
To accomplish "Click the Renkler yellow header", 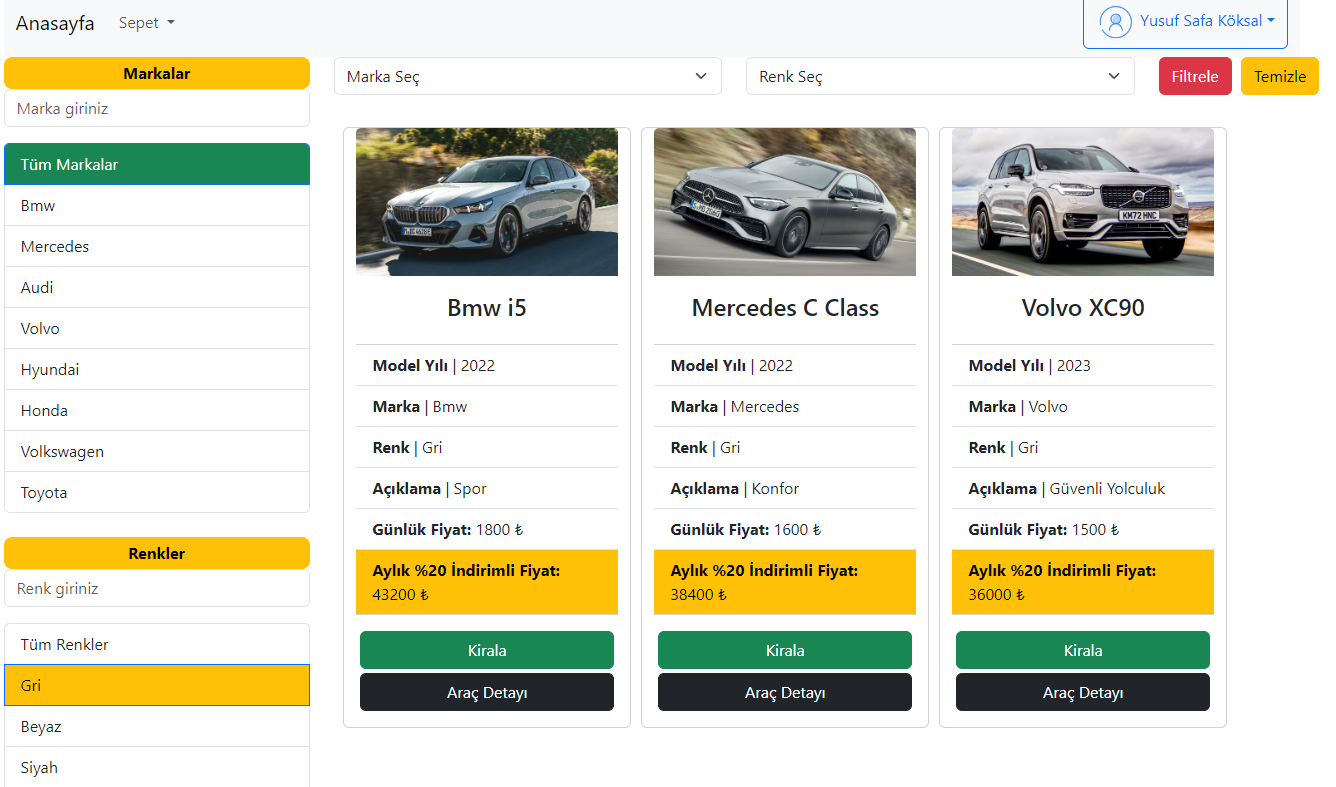I will (157, 553).
